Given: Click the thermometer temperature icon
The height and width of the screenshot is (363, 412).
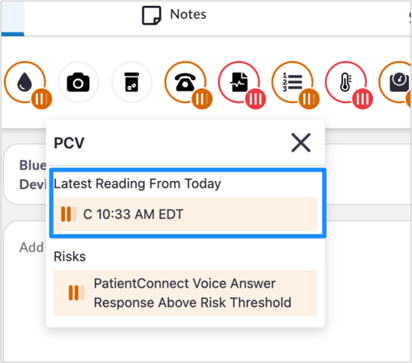Looking at the screenshot, I should point(346,82).
